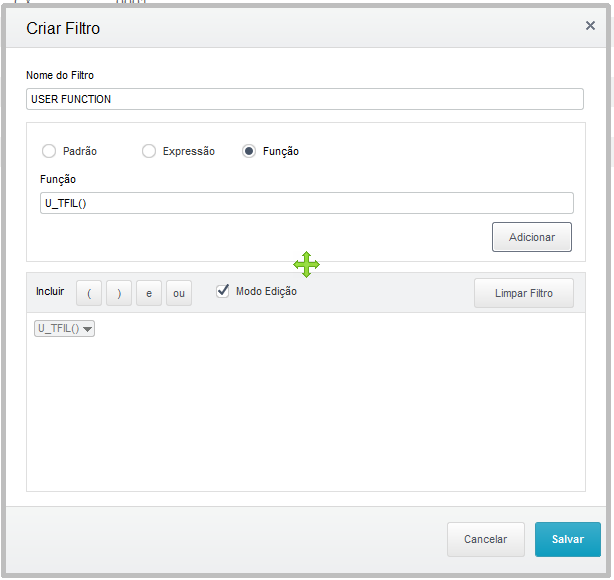Click the Incluir label

point(50,291)
